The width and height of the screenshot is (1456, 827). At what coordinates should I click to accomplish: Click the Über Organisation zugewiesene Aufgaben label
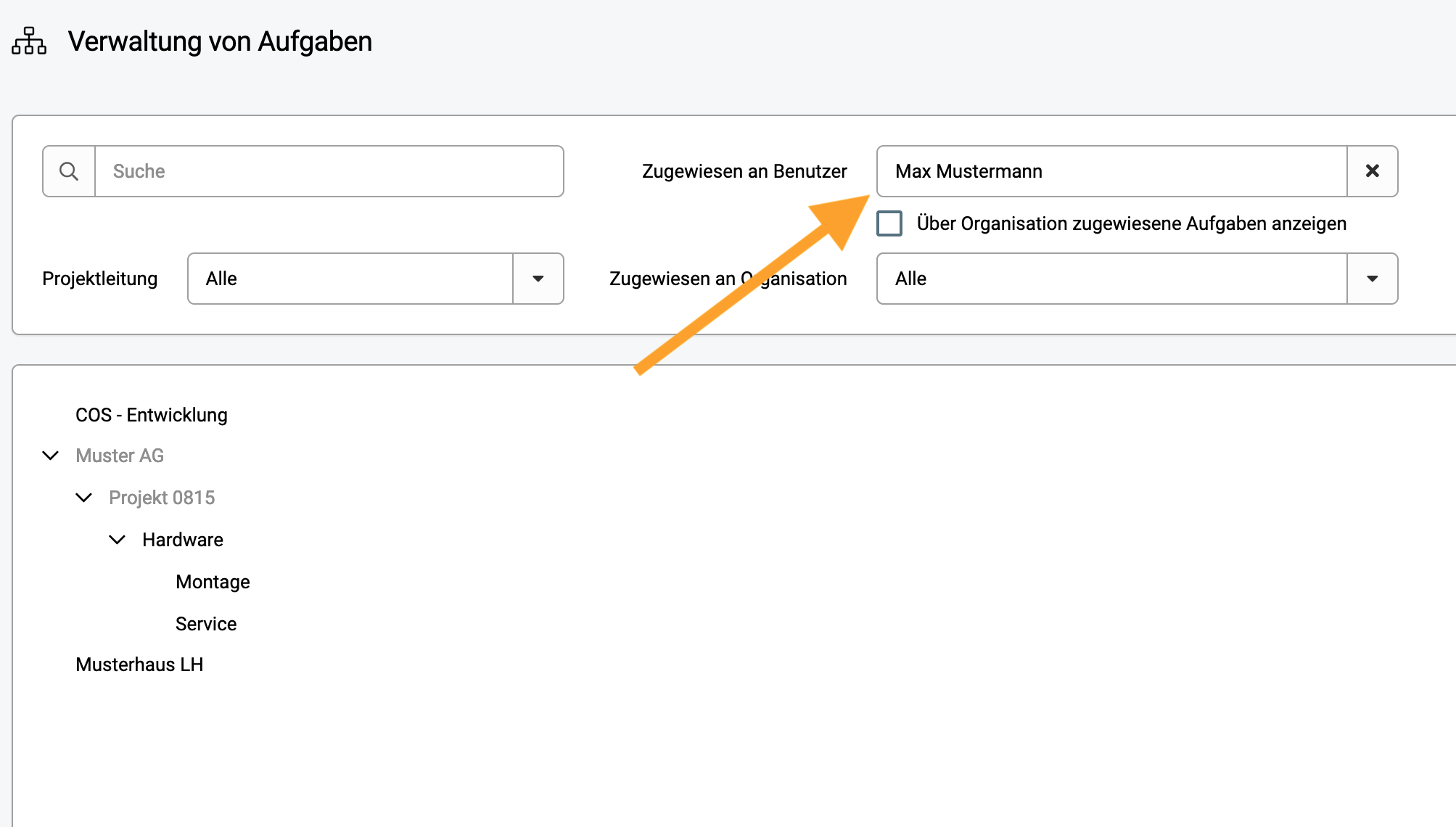1132,223
